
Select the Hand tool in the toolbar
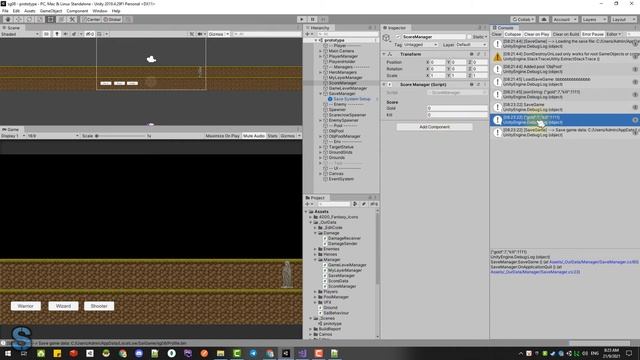(8, 19)
